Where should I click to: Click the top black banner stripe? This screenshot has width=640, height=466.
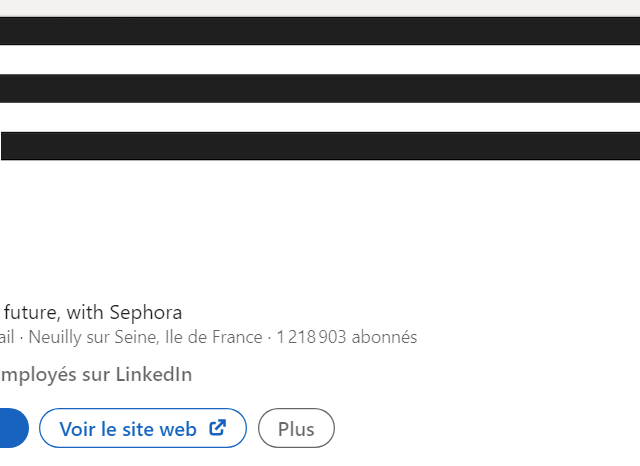pos(320,31)
